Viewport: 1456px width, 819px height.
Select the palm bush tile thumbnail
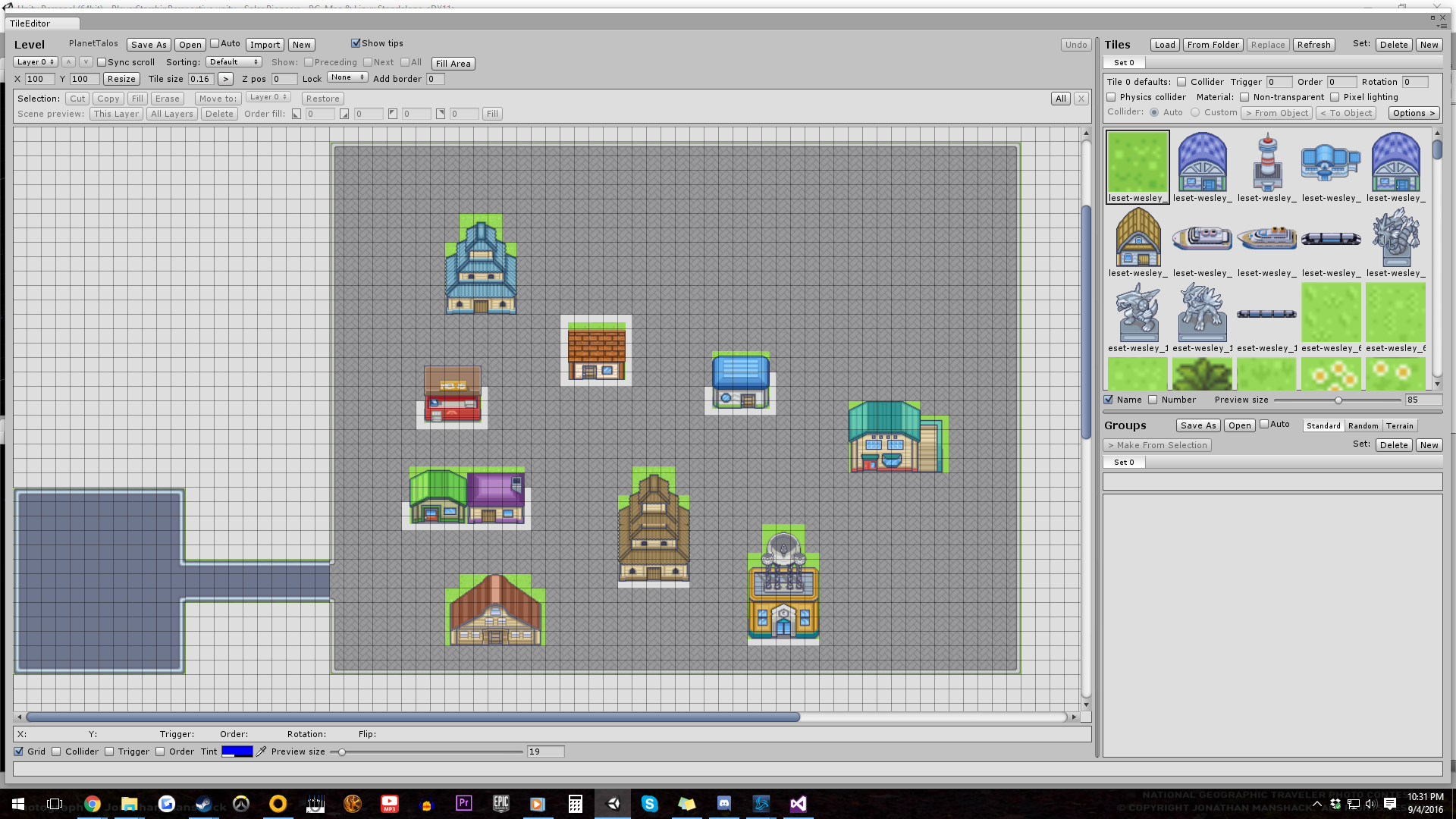click(x=1202, y=374)
